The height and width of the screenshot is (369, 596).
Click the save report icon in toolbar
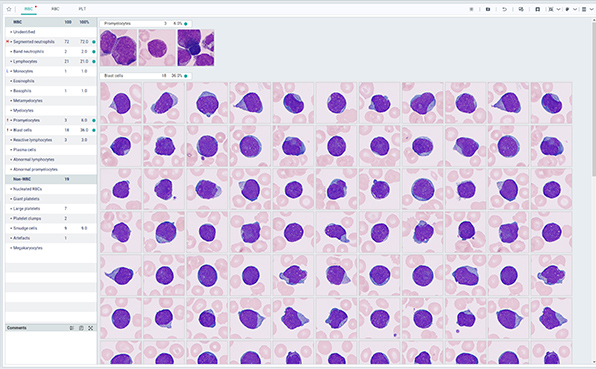(x=537, y=9)
